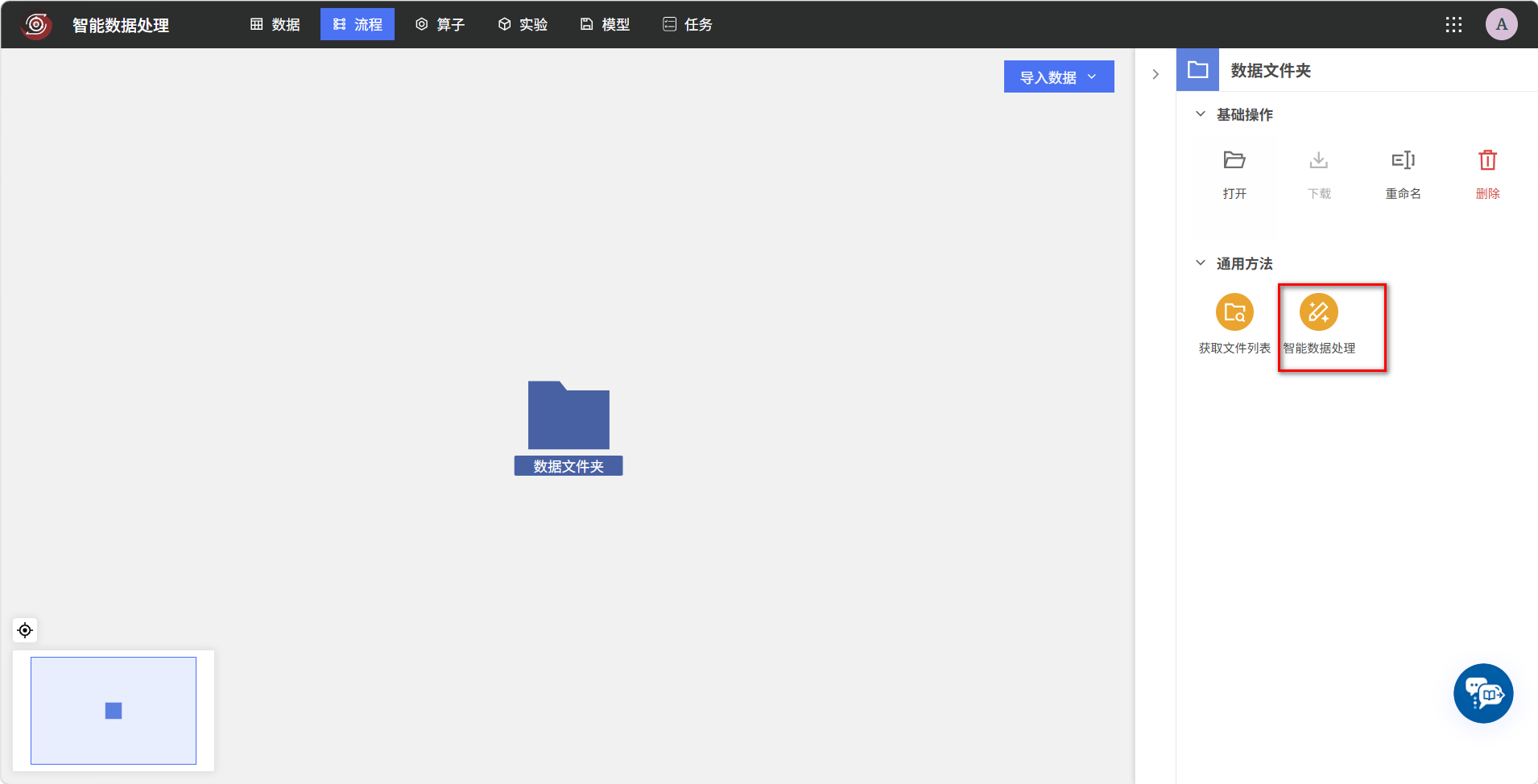
Task: Open the 导入数据 dropdown button
Action: click(1059, 76)
